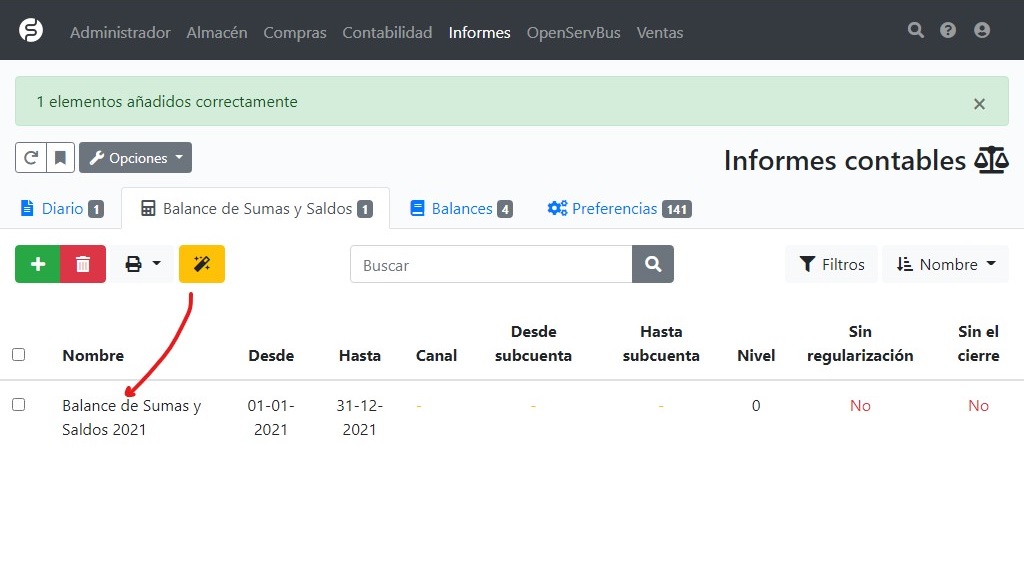Dismiss the green success notification
The width and height of the screenshot is (1024, 582).
click(x=979, y=103)
